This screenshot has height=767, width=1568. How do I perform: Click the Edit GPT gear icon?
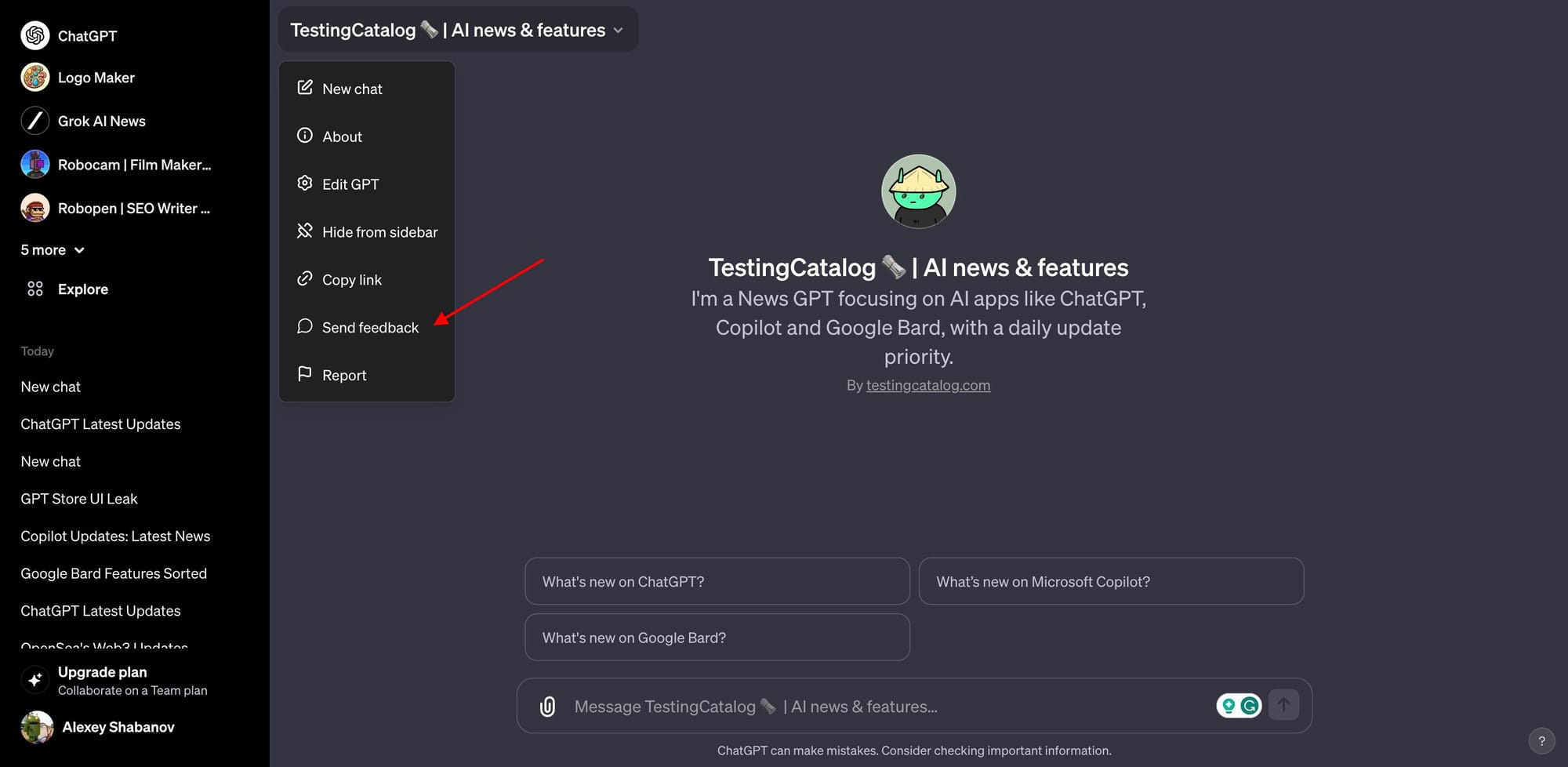click(x=305, y=184)
